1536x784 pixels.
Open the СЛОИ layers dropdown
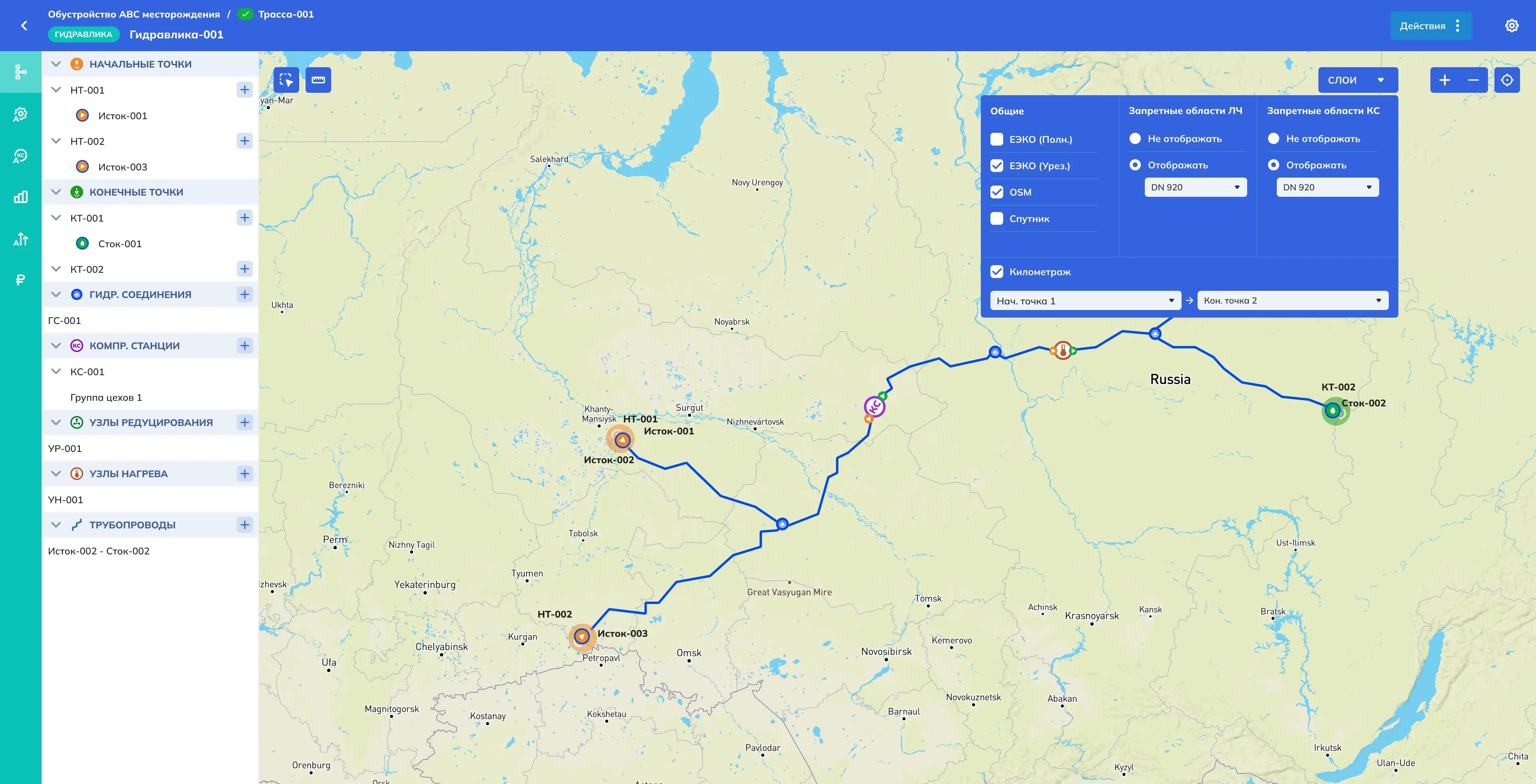point(1358,80)
